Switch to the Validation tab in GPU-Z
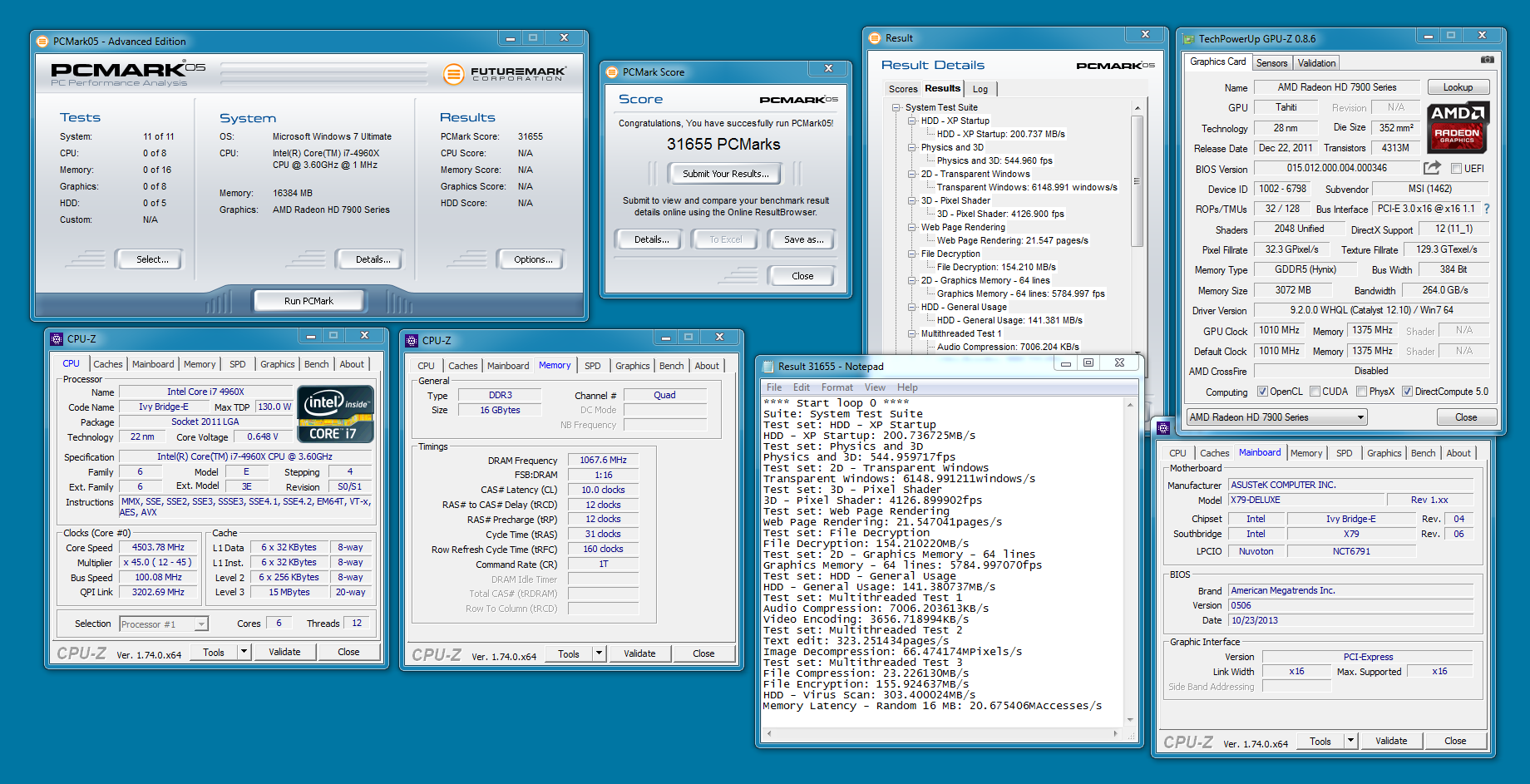 (x=1316, y=63)
